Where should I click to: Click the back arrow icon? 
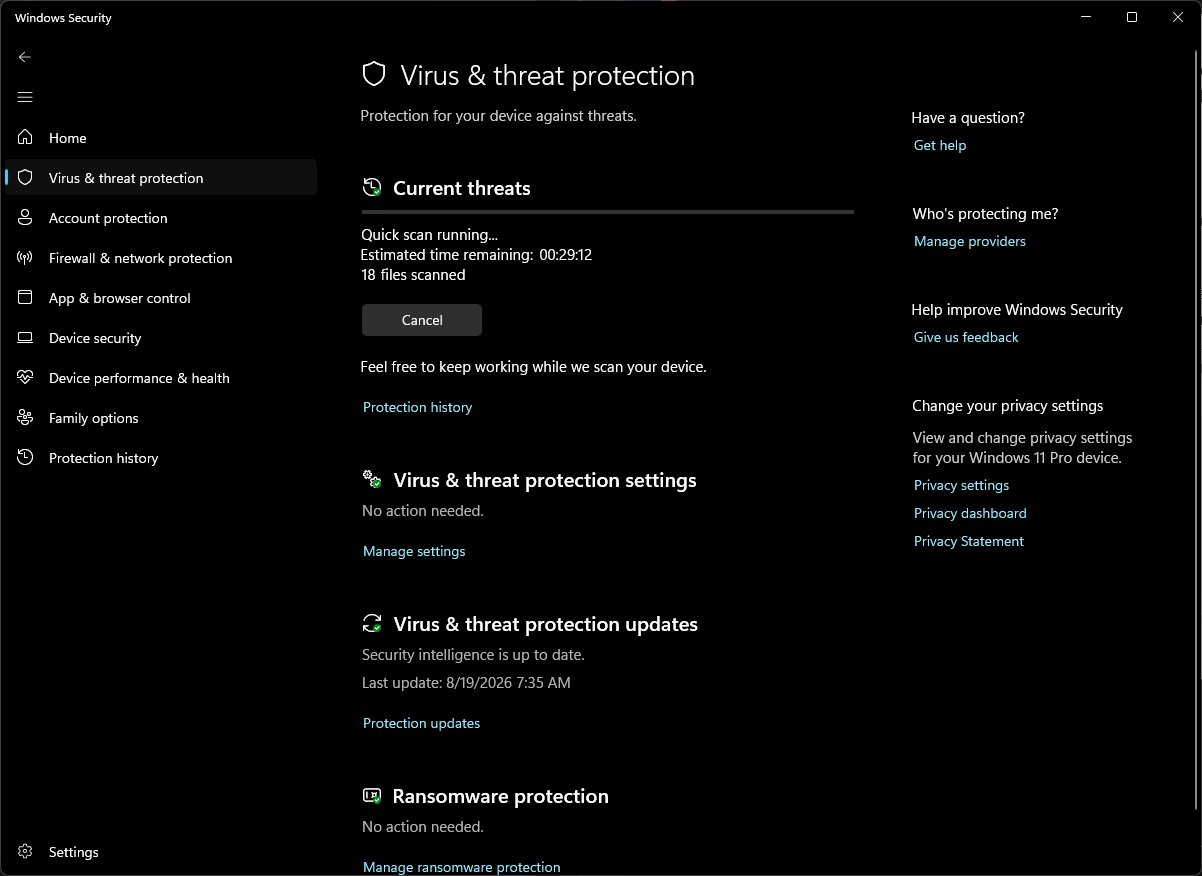[25, 57]
